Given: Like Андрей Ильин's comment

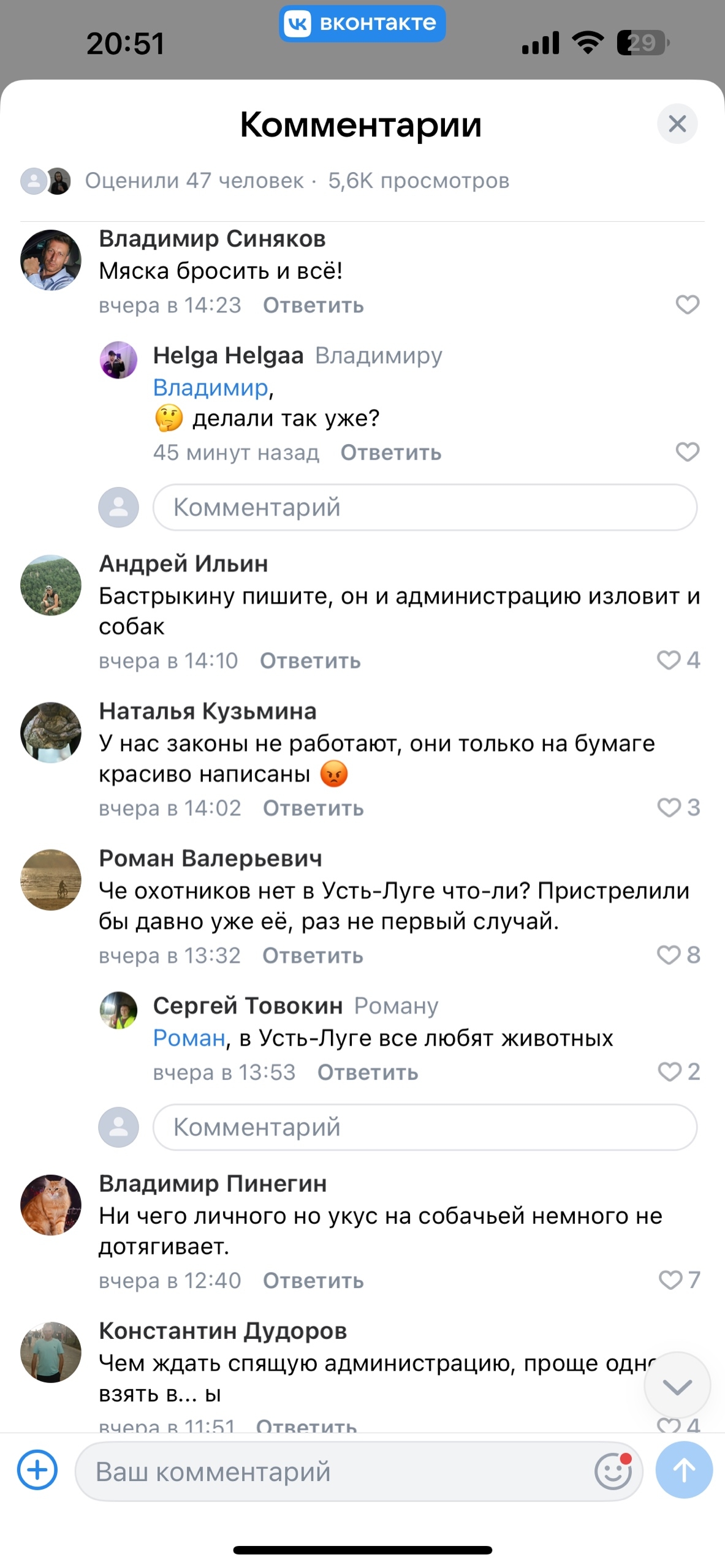Looking at the screenshot, I should coord(669,660).
